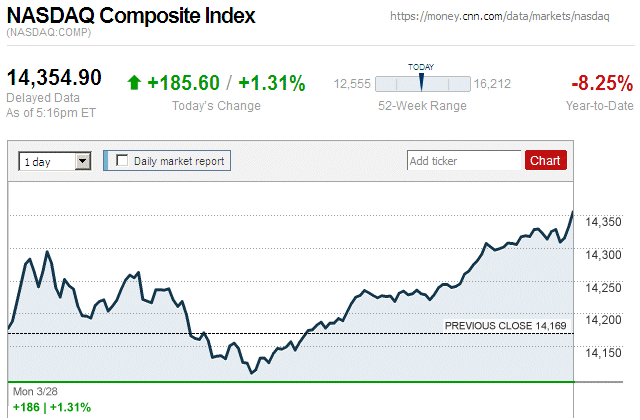The width and height of the screenshot is (640, 420).
Task: Open the 1 day timeframe dropdown
Action: click(54, 160)
